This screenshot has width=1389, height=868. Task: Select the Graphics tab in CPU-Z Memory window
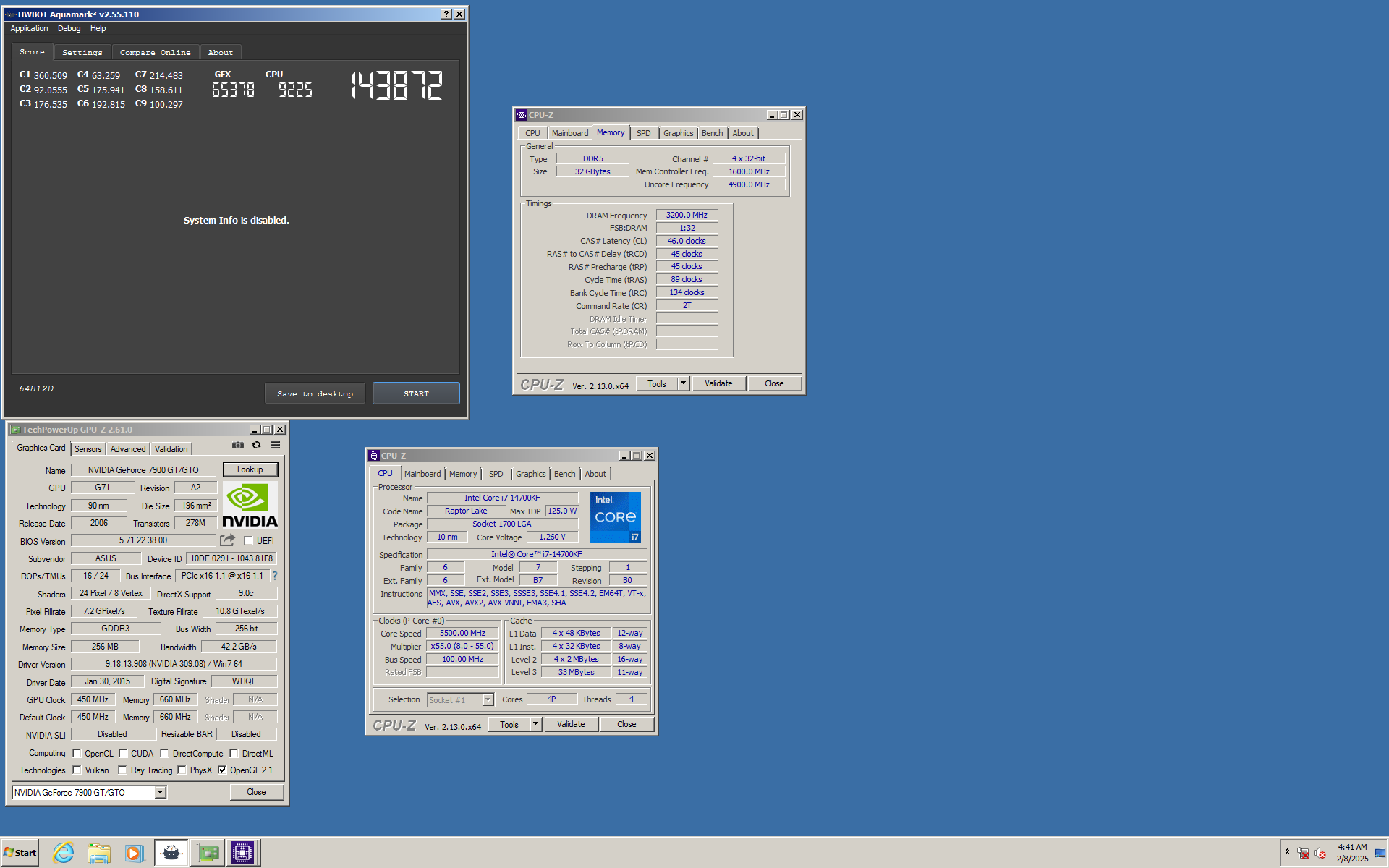point(679,133)
